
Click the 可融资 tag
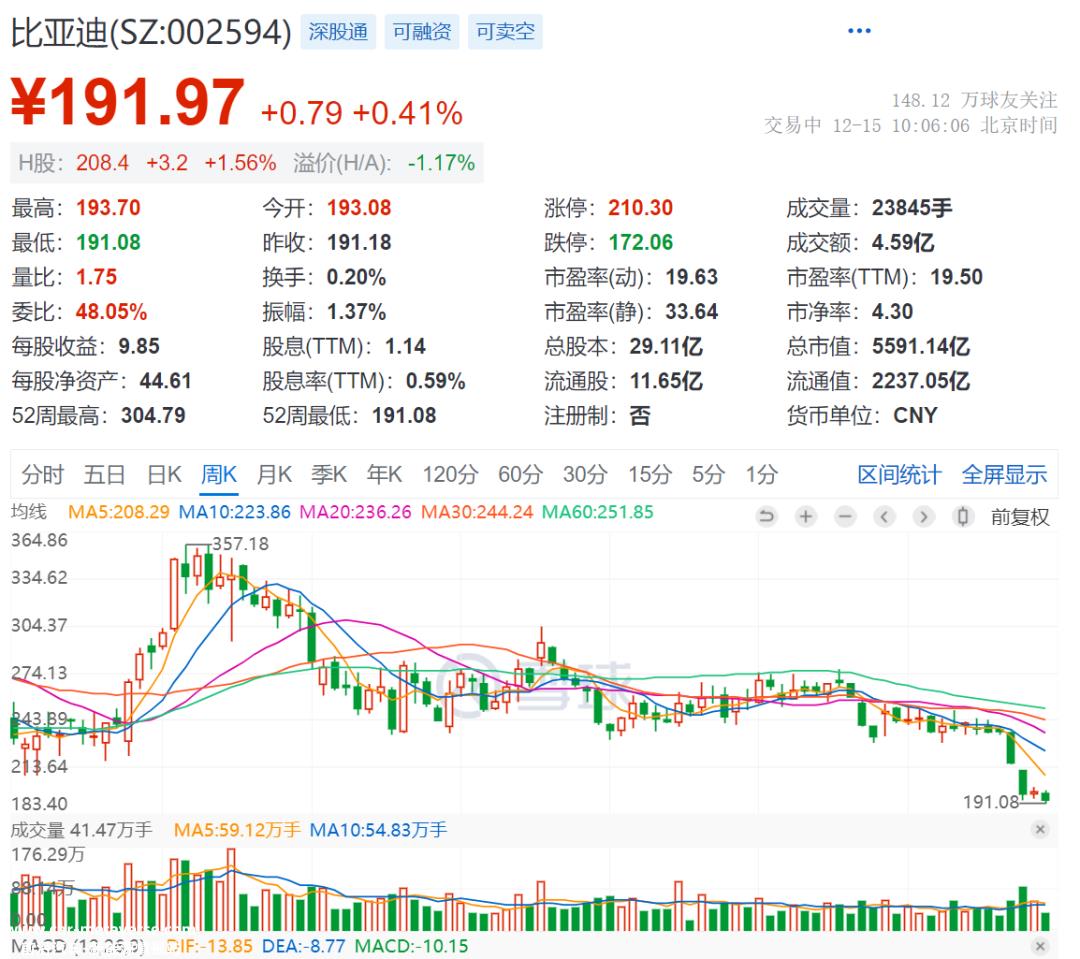coord(422,32)
